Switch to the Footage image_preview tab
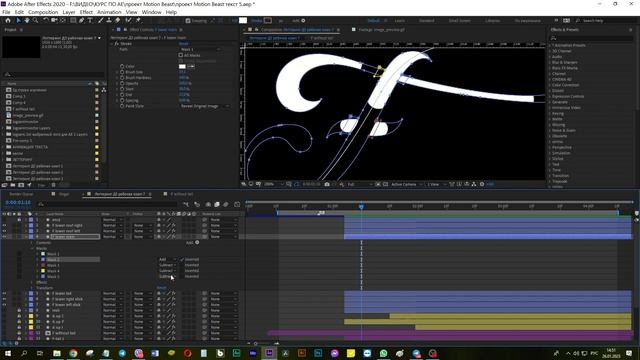This screenshot has width=640, height=360. (381, 30)
